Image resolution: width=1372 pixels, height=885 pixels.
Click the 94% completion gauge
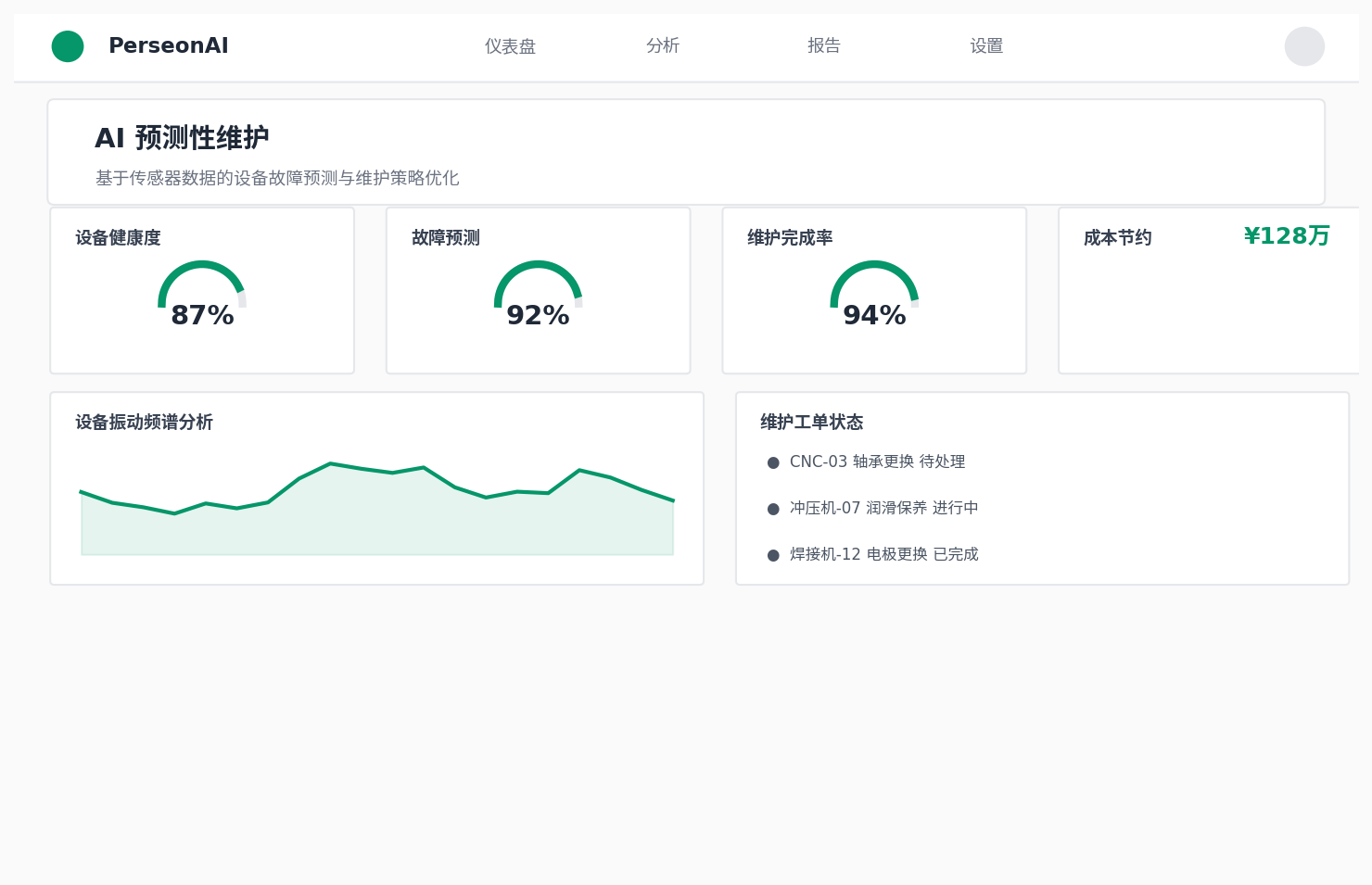874,295
